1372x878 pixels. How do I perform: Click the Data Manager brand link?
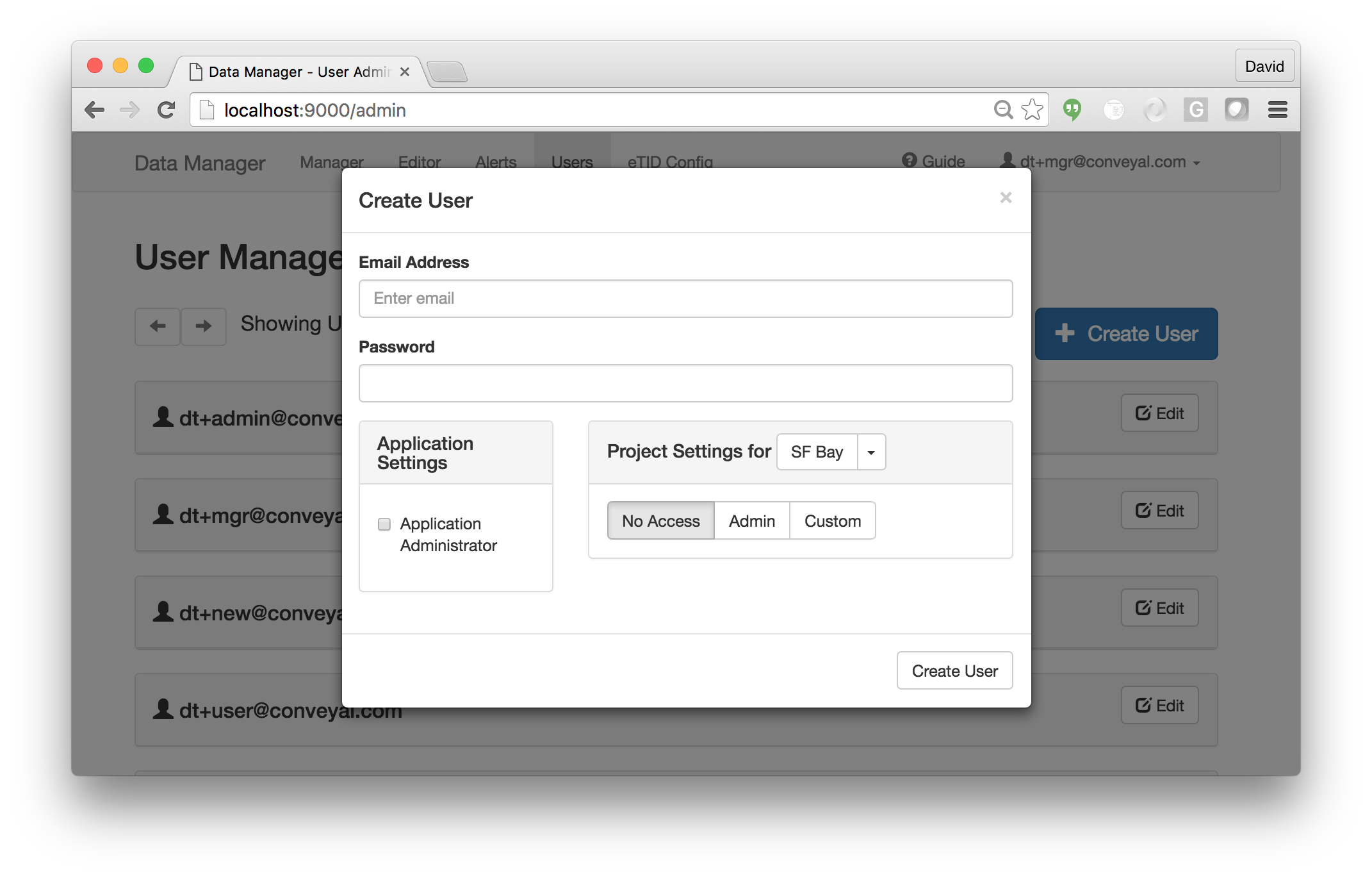[x=200, y=163]
